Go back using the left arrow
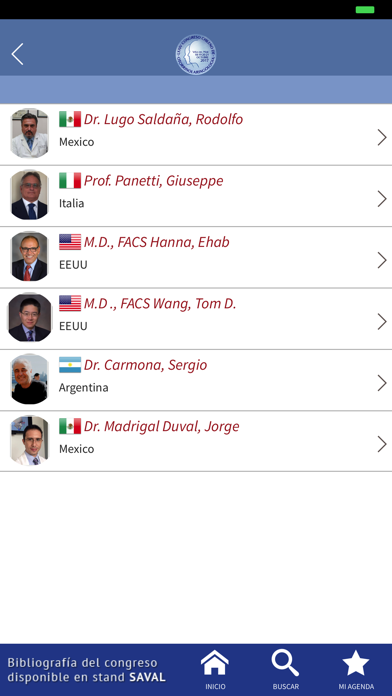The image size is (392, 696). [17, 55]
